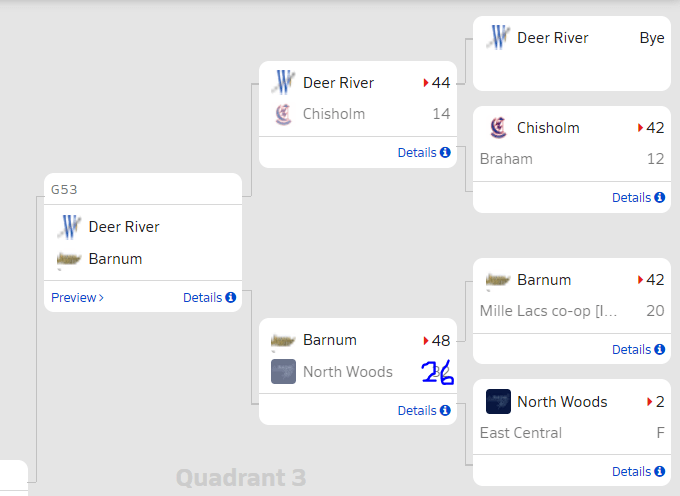Image resolution: width=680 pixels, height=496 pixels.
Task: Click East Central team name
Action: click(x=521, y=433)
